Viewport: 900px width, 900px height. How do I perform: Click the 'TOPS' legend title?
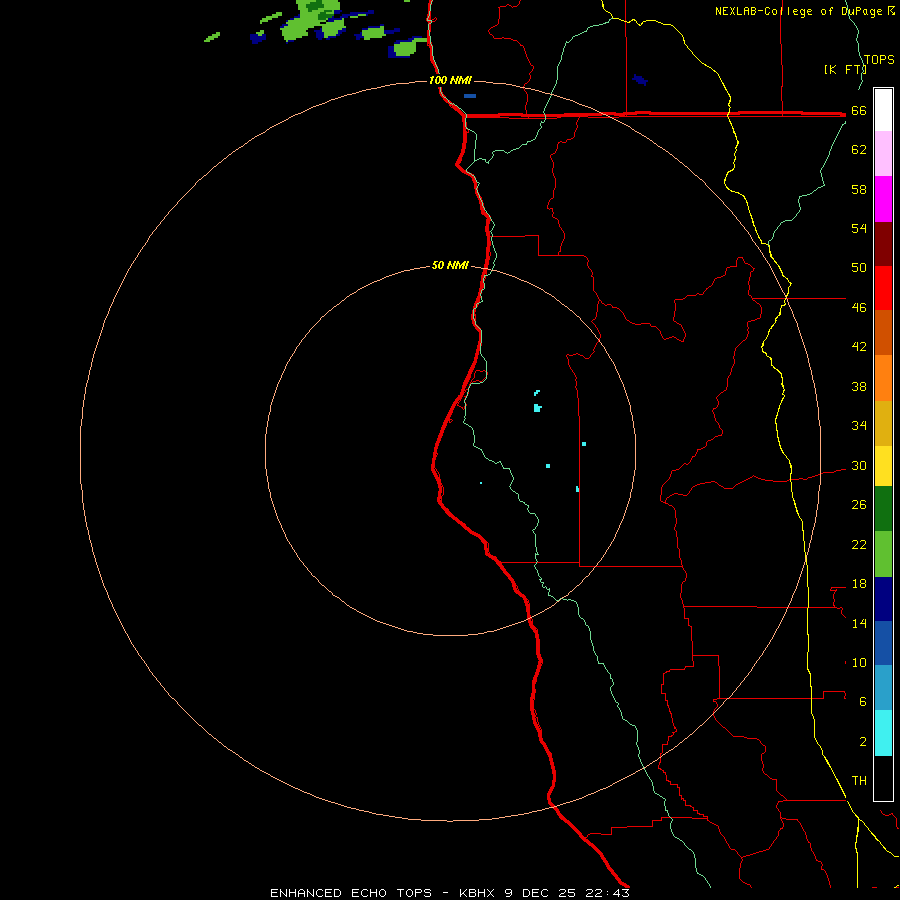pos(879,60)
